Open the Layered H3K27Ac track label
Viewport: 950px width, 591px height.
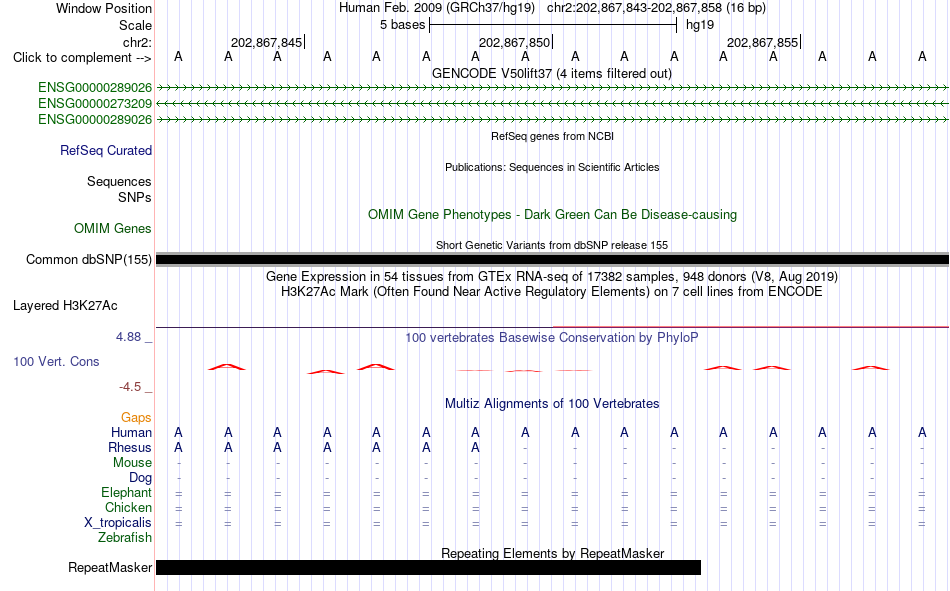coord(65,306)
